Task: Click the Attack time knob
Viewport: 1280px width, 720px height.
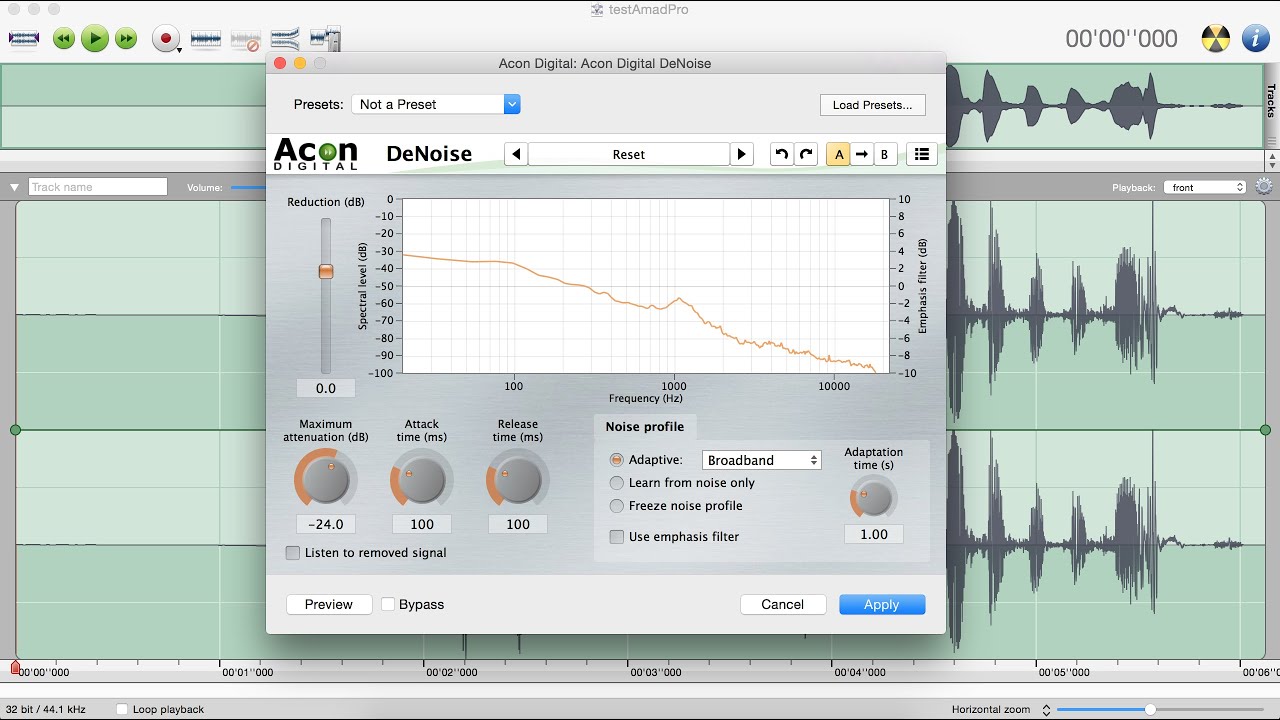Action: 421,480
